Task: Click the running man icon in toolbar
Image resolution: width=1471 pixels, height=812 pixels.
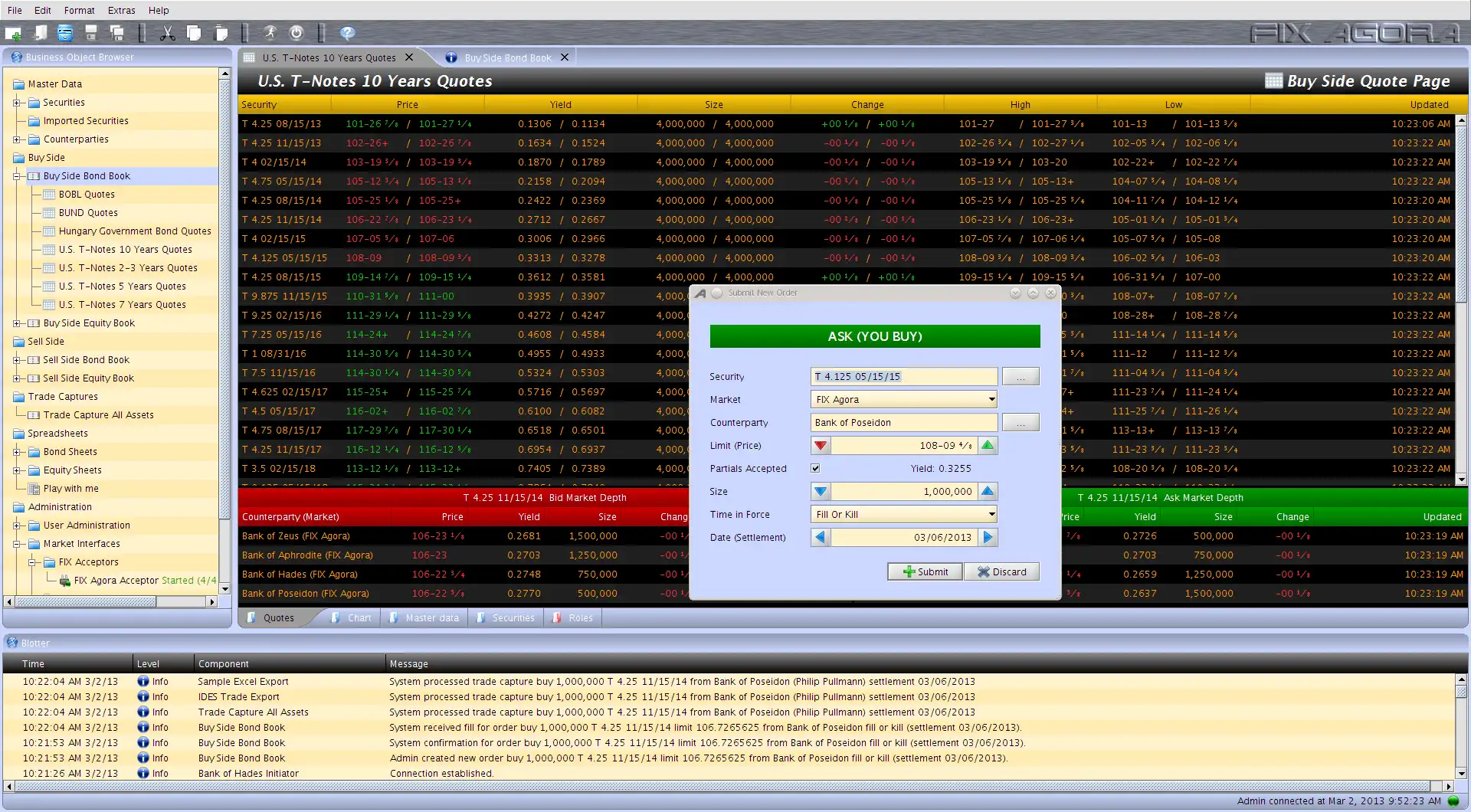Action: tap(270, 33)
